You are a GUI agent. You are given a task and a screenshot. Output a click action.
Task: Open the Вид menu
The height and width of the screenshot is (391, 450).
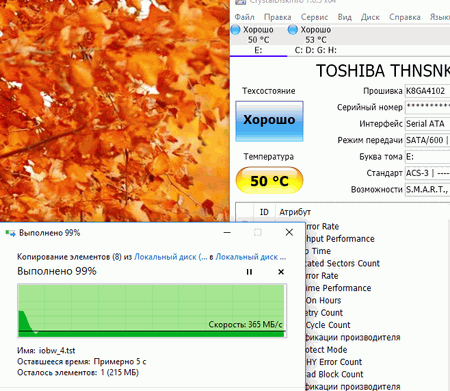click(344, 17)
